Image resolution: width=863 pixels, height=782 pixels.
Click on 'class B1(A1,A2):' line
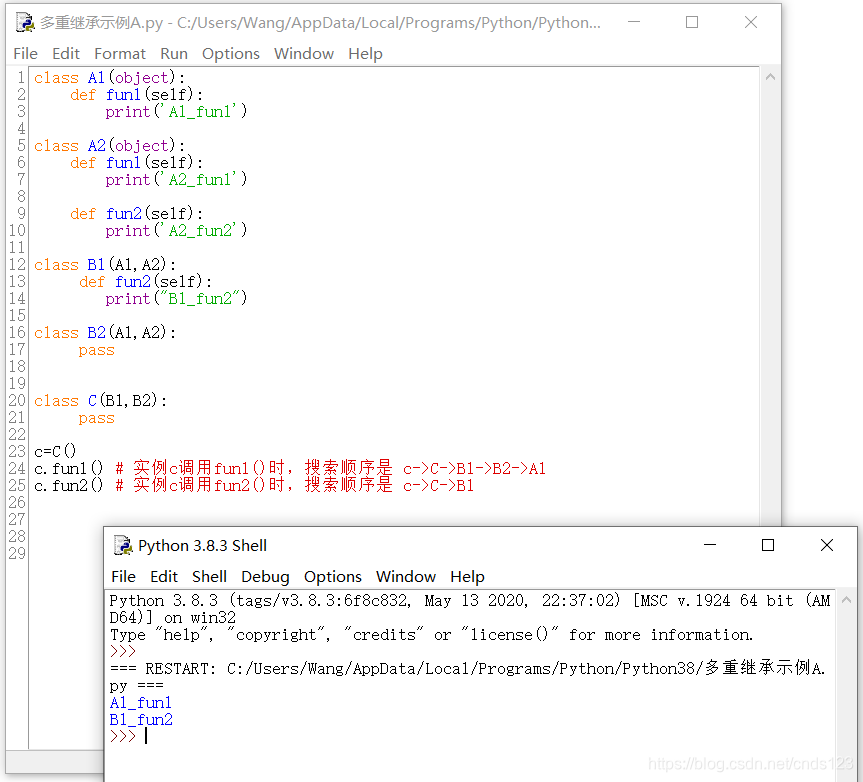(x=105, y=265)
